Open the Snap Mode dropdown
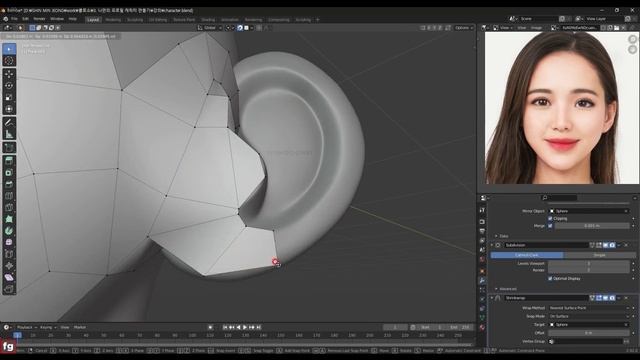The height and width of the screenshot is (360, 640). click(589, 316)
